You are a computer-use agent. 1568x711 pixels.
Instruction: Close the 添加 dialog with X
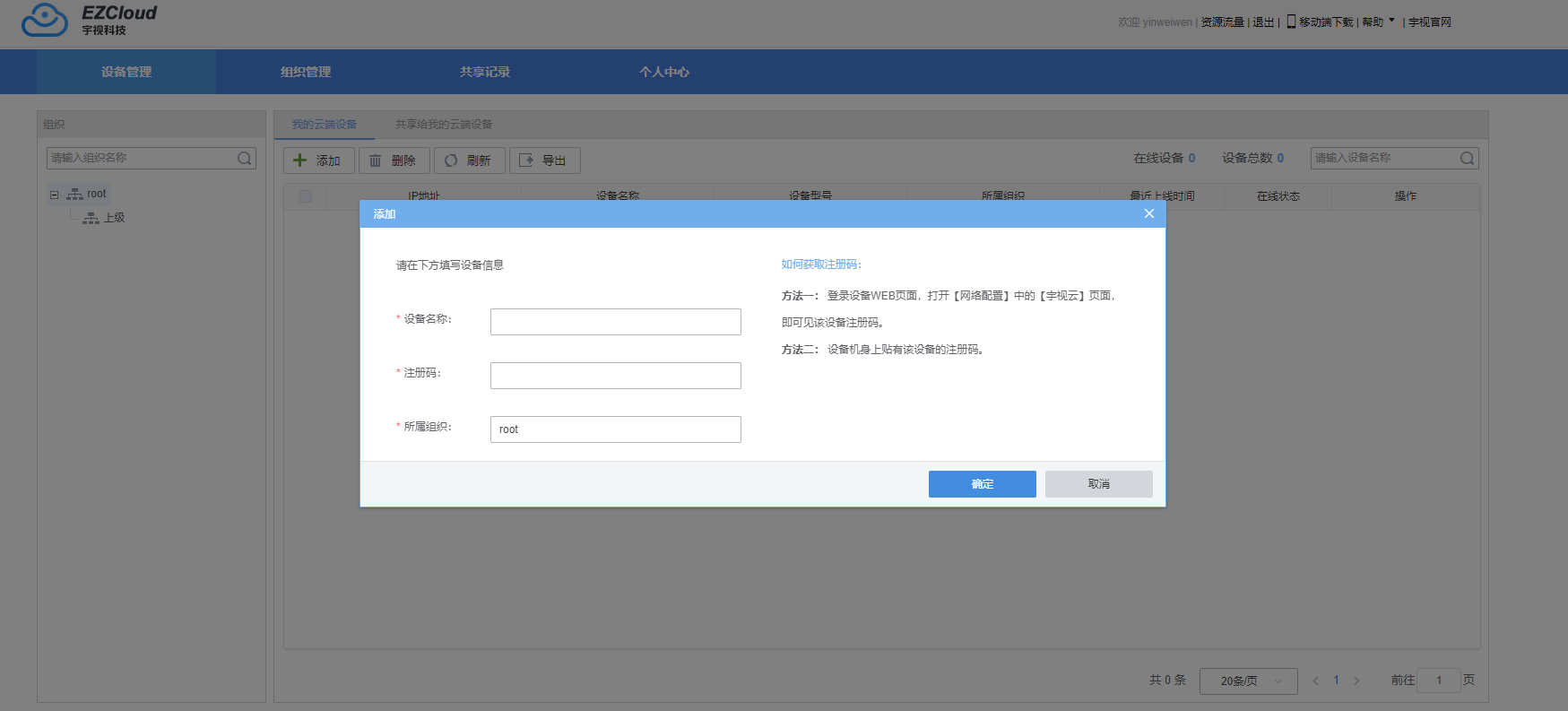click(x=1148, y=213)
